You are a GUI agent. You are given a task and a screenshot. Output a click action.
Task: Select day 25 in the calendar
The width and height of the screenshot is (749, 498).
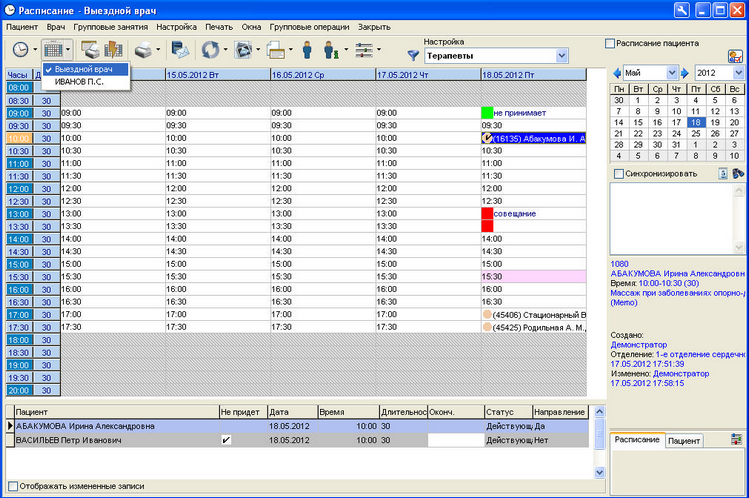click(x=696, y=134)
